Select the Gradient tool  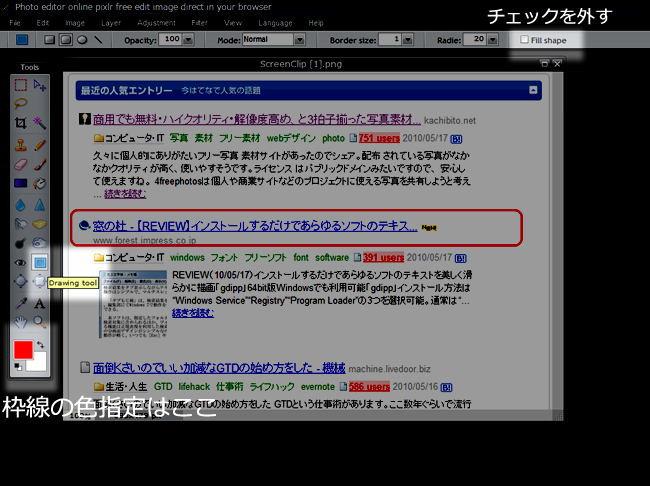[21, 183]
